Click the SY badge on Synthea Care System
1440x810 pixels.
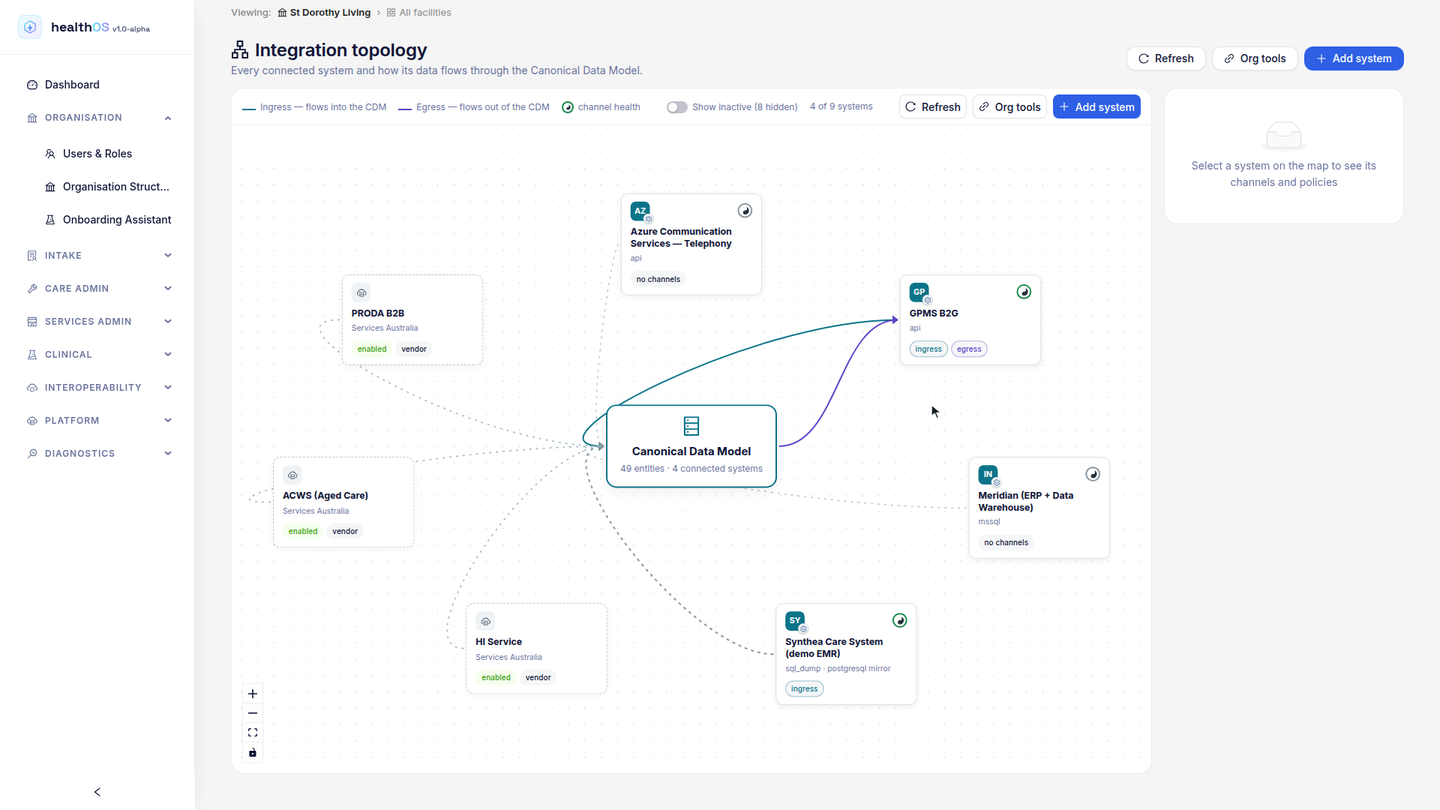(x=795, y=621)
